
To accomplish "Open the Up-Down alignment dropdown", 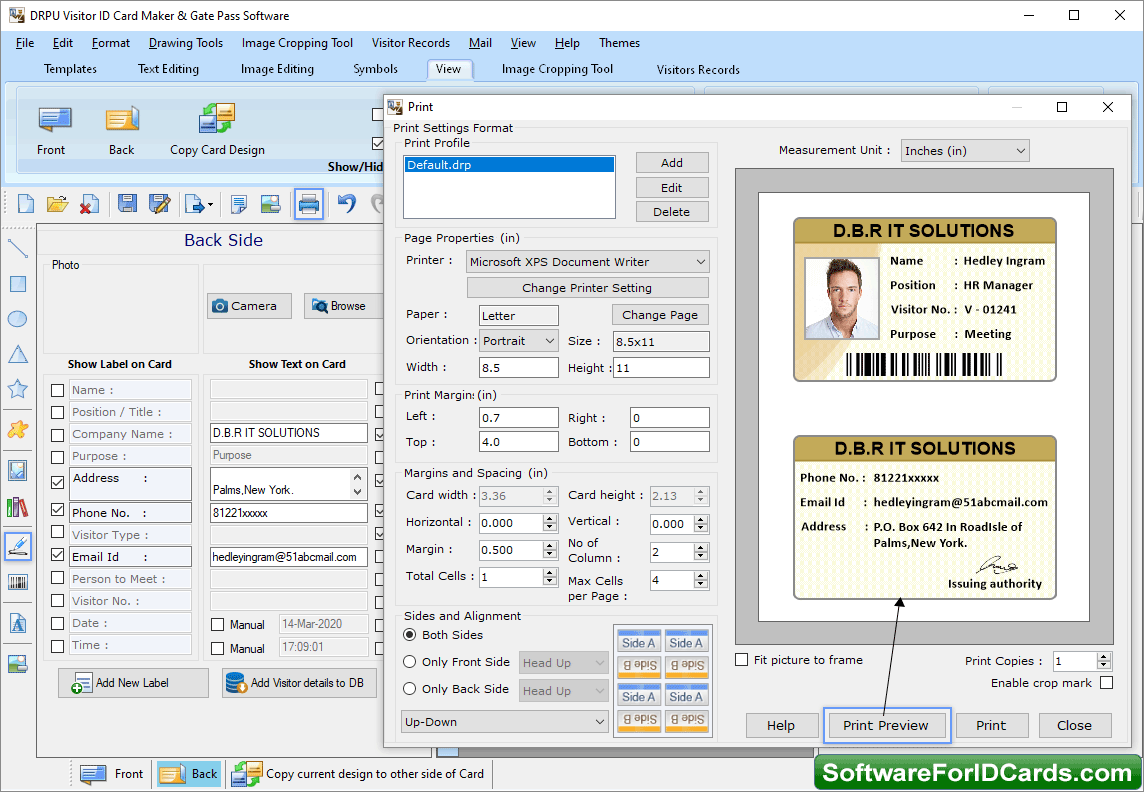I will pyautogui.click(x=504, y=722).
